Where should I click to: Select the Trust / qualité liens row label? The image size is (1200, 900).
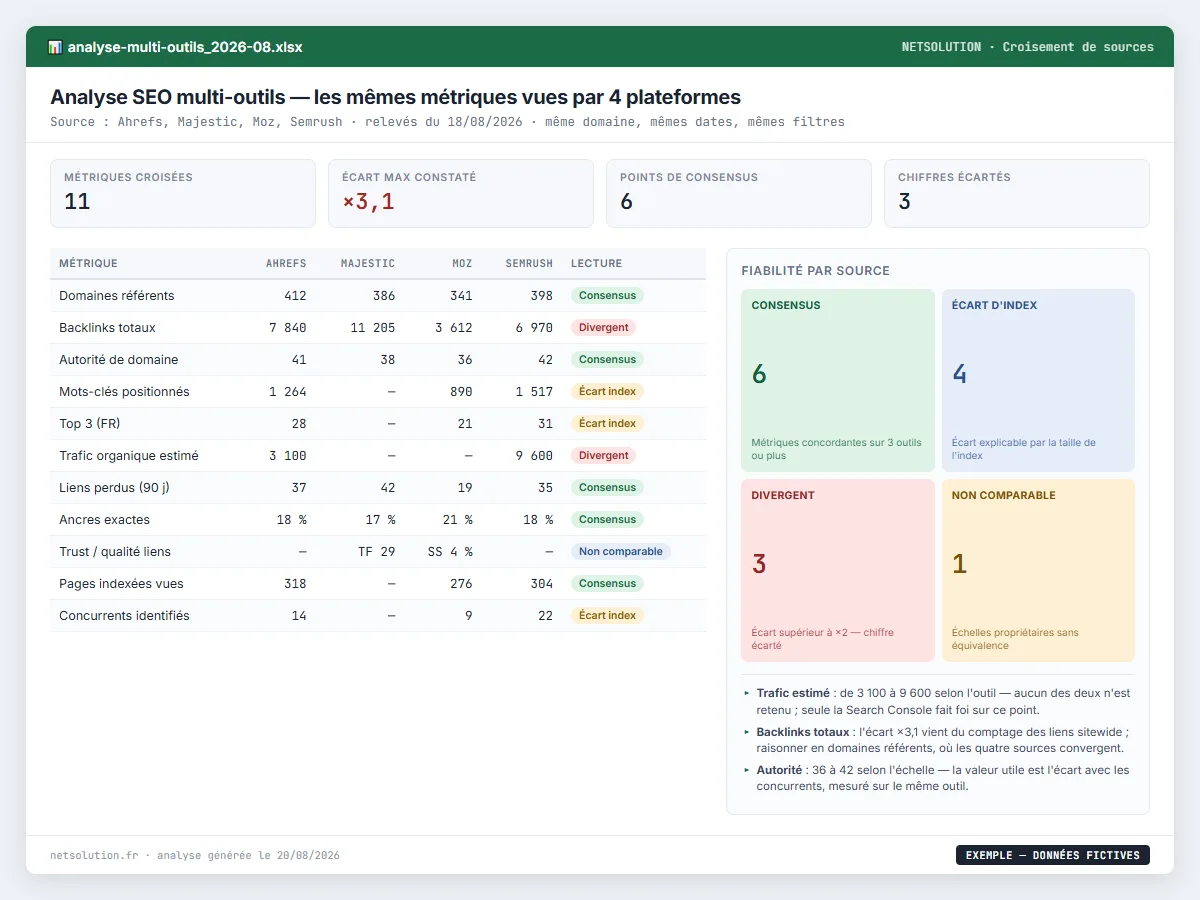(x=115, y=552)
